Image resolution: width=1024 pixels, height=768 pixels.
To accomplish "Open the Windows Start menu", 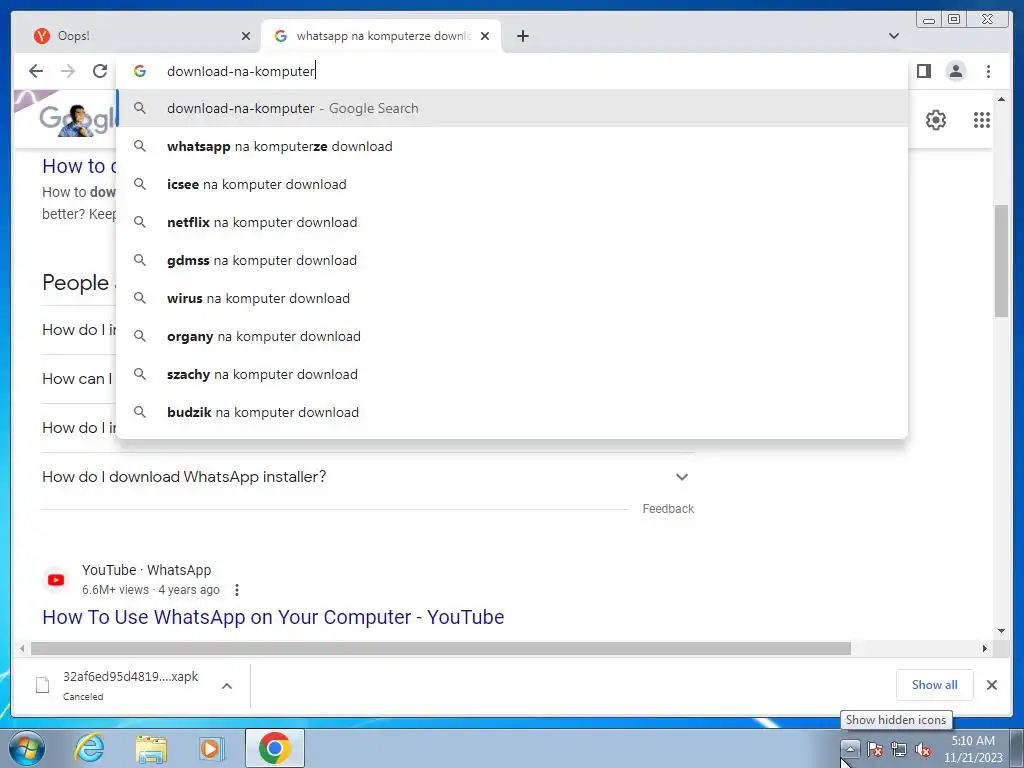I will tap(27, 748).
